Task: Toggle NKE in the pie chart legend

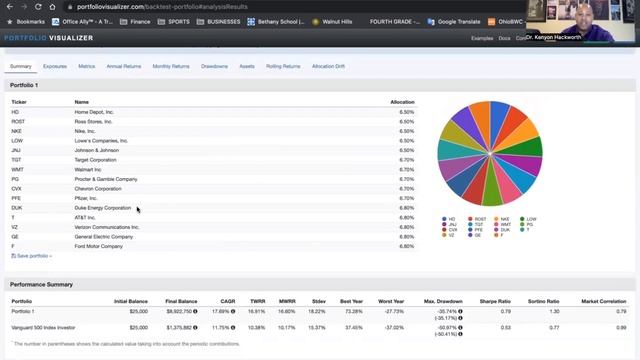Action: tap(502, 219)
